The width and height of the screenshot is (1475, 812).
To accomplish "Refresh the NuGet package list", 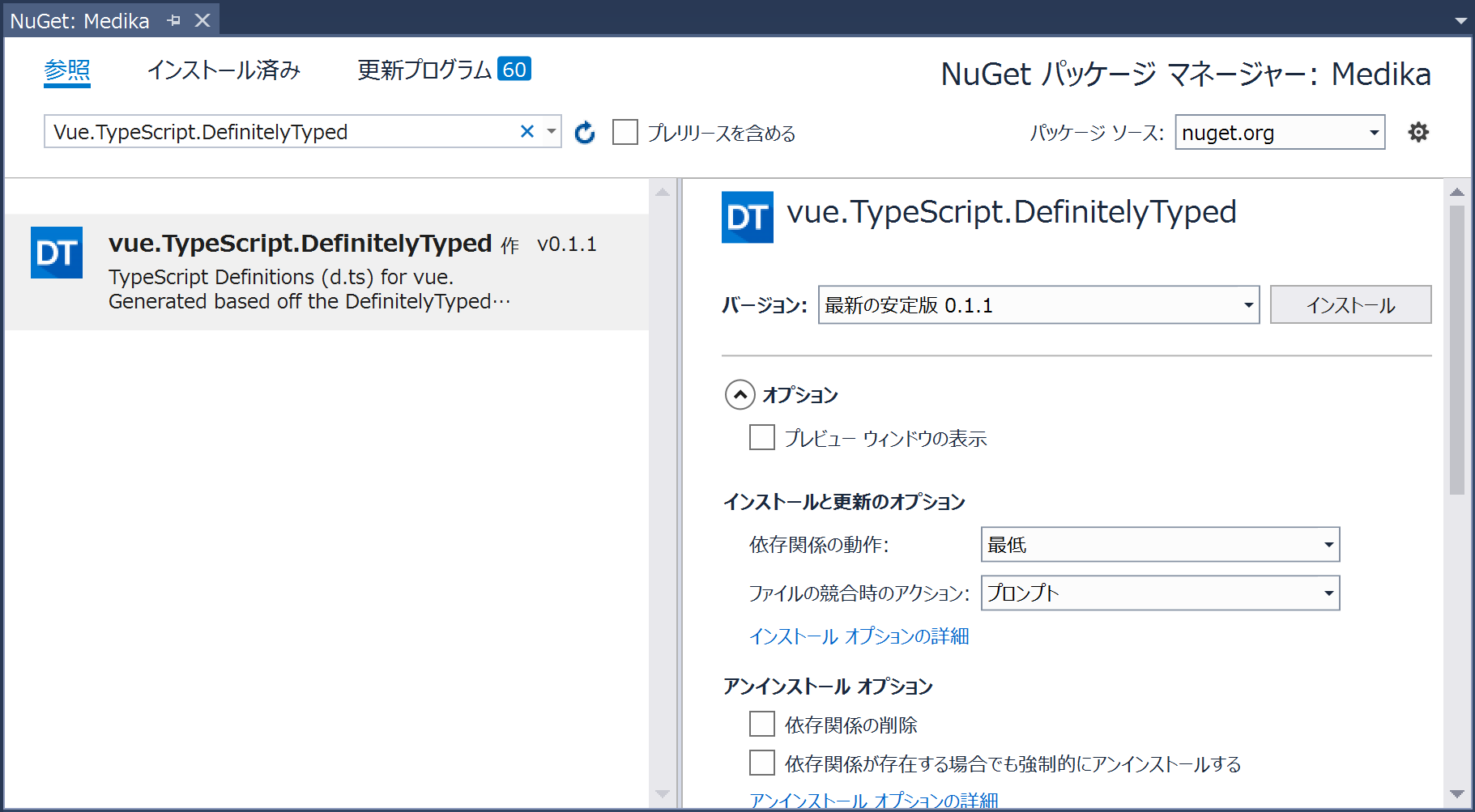I will (x=585, y=132).
